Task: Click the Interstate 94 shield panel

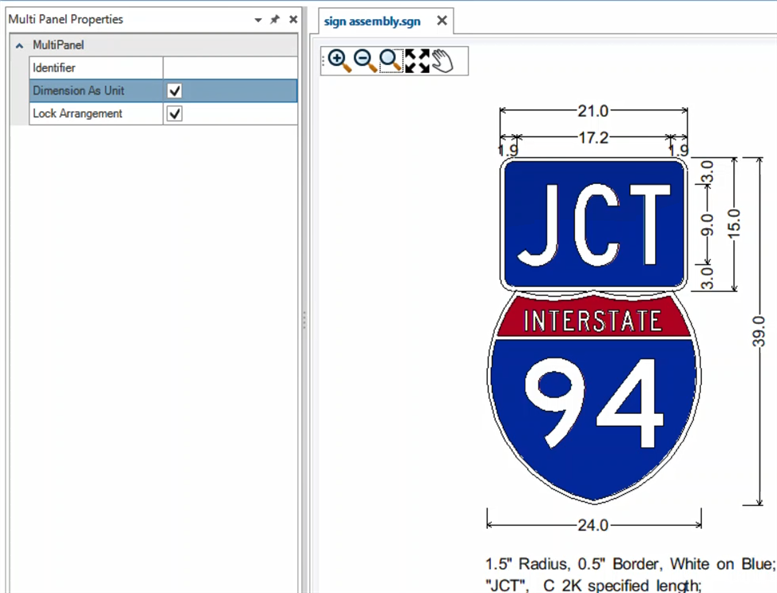Action: coord(594,398)
